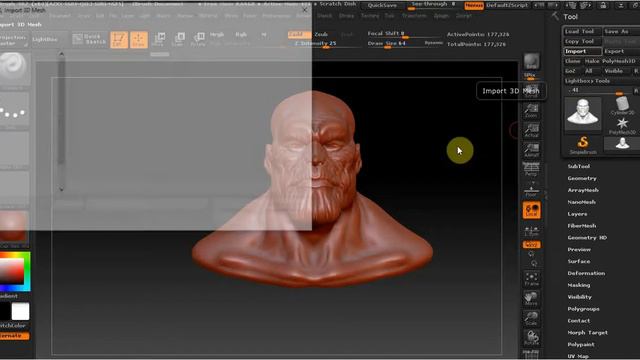The width and height of the screenshot is (640, 360).
Task: Click the QuickSave button
Action: click(382, 5)
